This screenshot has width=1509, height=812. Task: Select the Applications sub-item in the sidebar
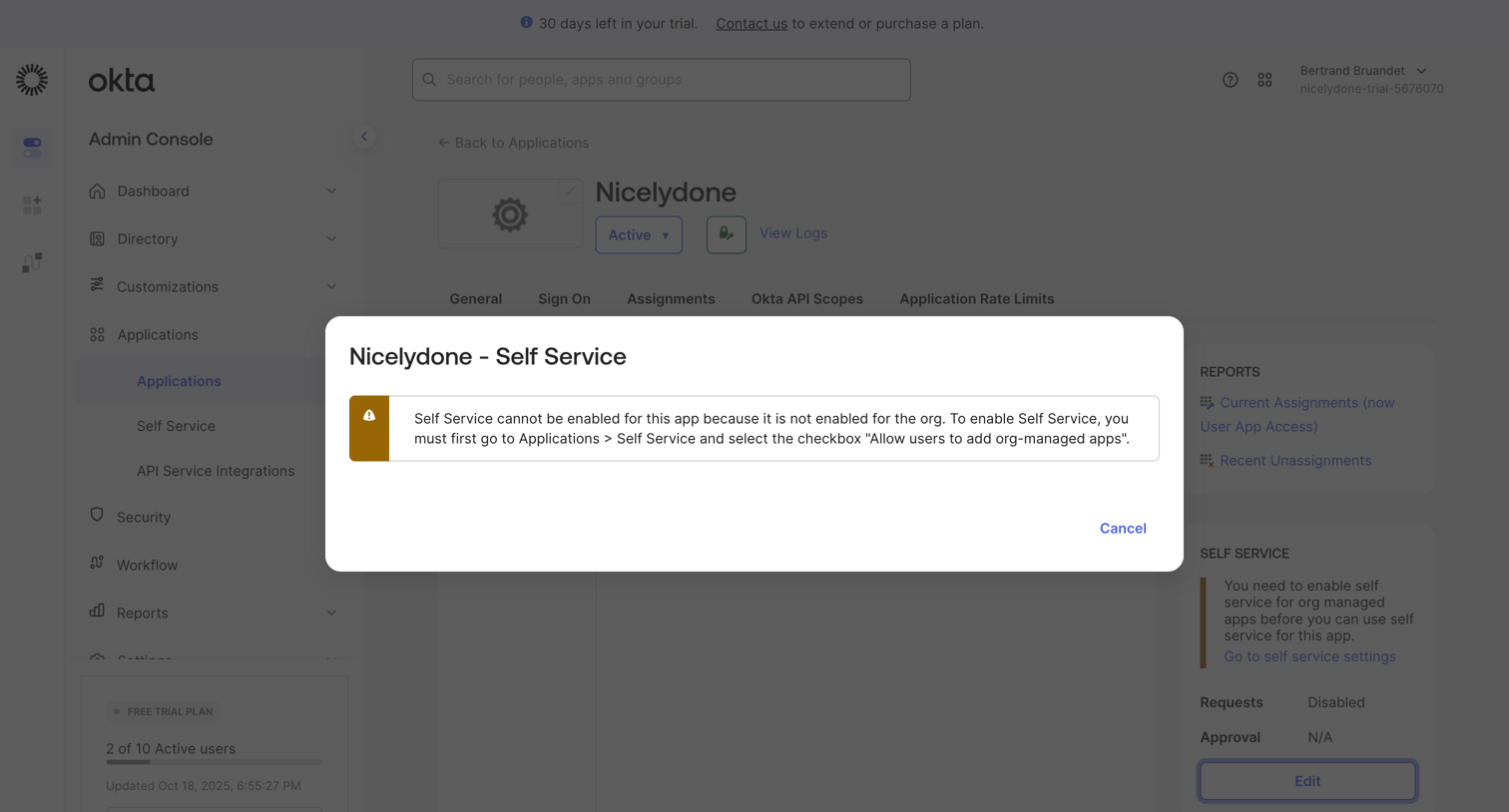[x=179, y=381]
